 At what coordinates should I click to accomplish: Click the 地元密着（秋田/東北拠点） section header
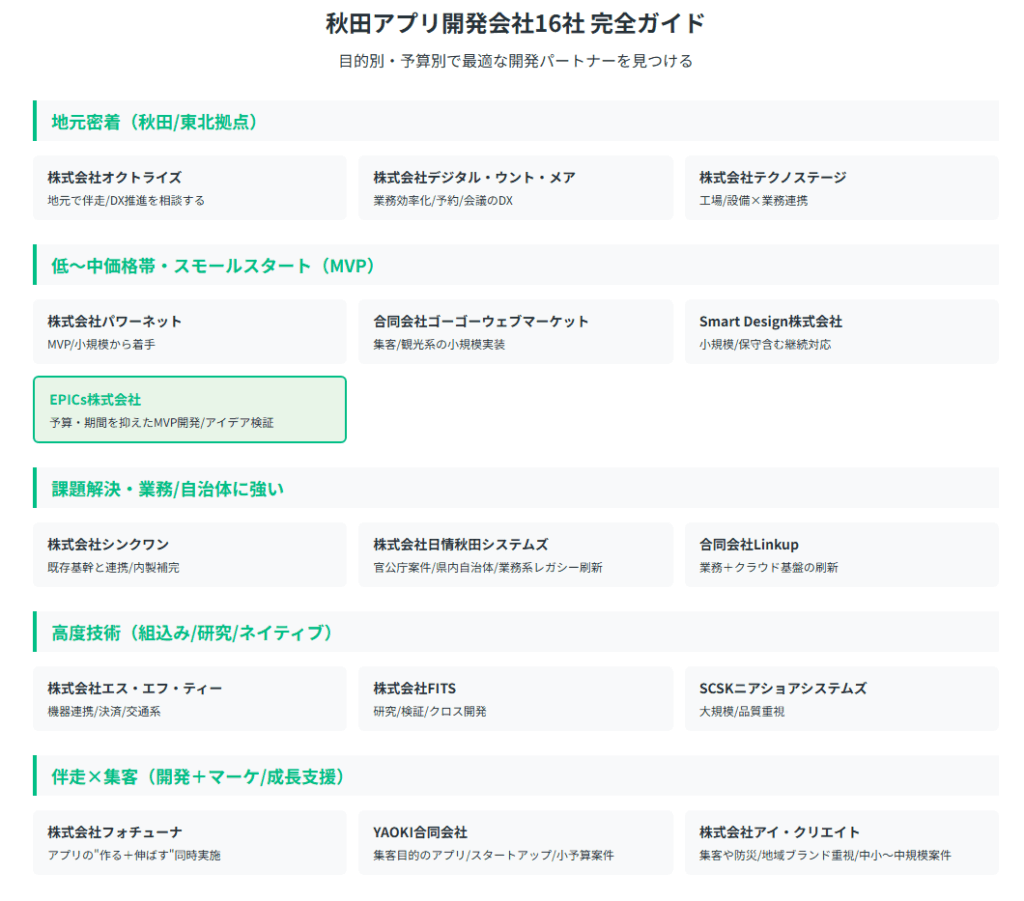click(155, 121)
